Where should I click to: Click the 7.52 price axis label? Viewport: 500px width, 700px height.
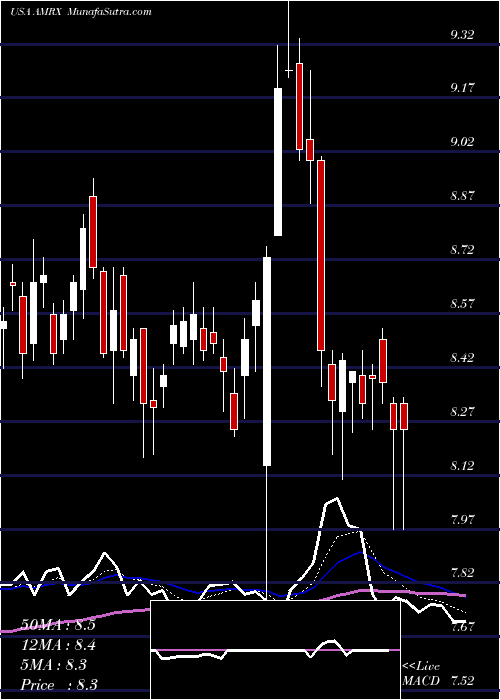[462, 681]
